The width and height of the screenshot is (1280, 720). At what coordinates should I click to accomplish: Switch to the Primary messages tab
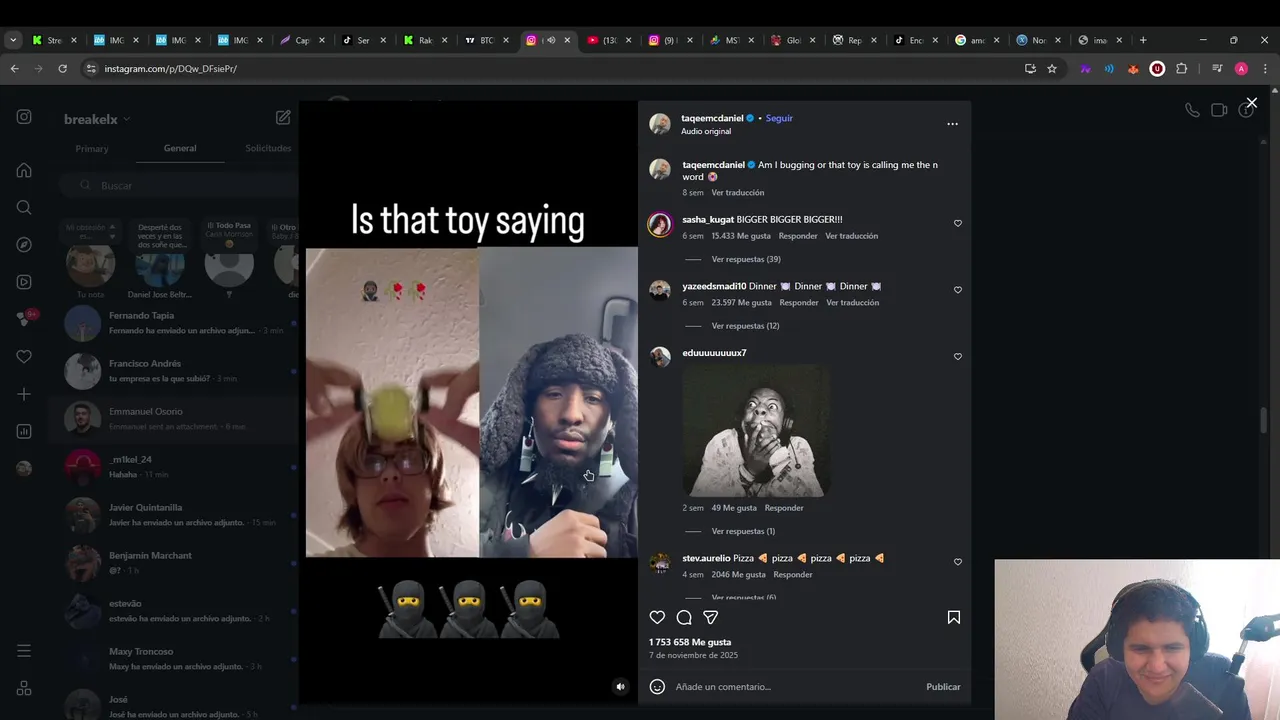tap(92, 148)
